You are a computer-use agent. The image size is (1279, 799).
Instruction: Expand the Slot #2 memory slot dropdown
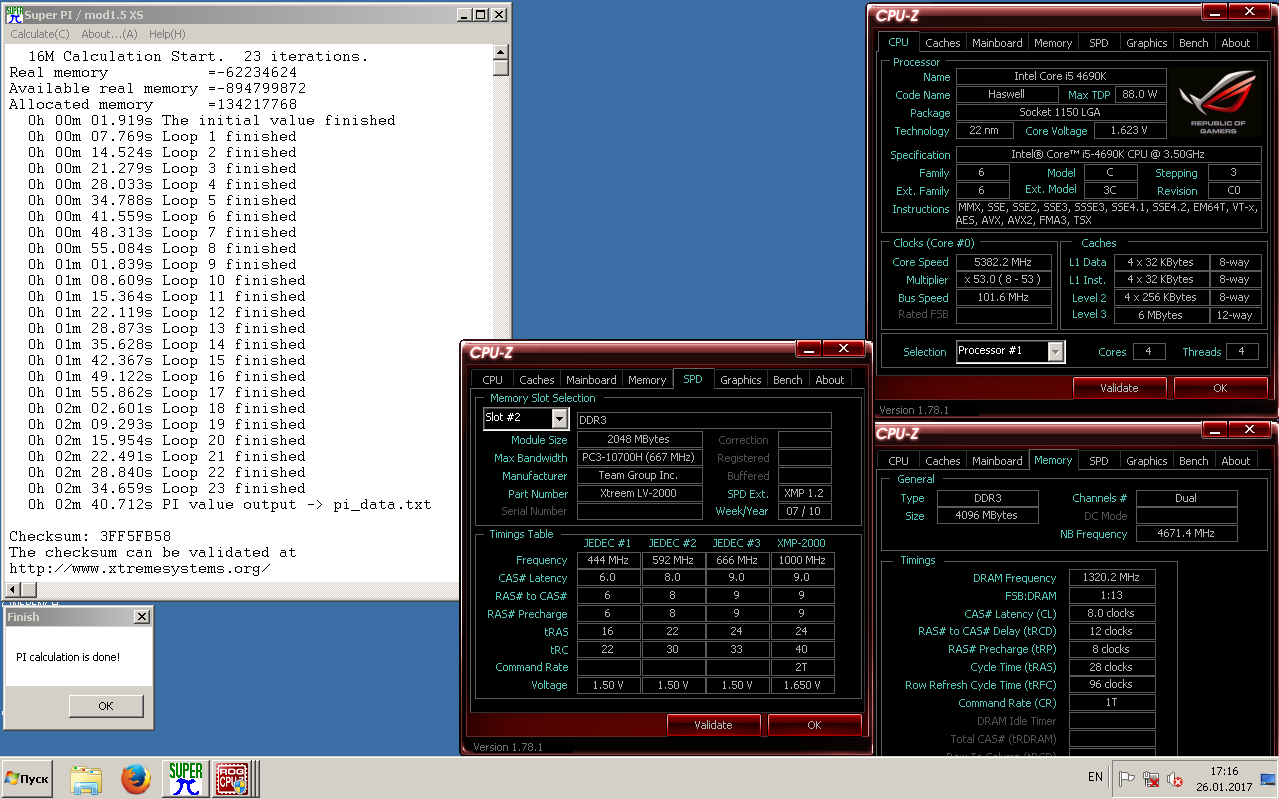click(559, 418)
